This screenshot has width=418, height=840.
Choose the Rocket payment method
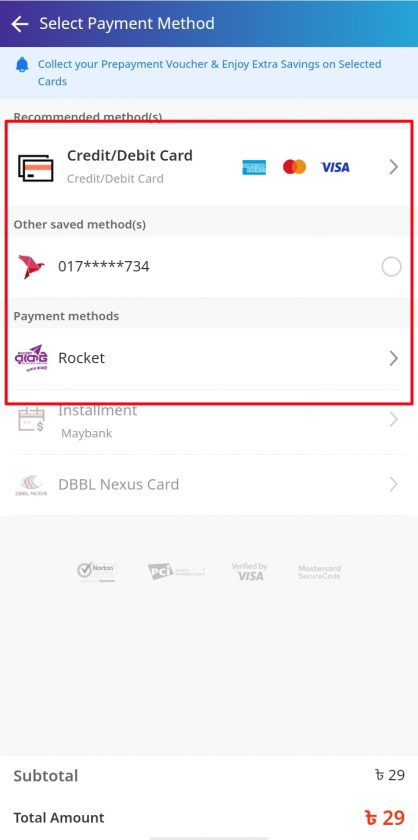[x=209, y=358]
